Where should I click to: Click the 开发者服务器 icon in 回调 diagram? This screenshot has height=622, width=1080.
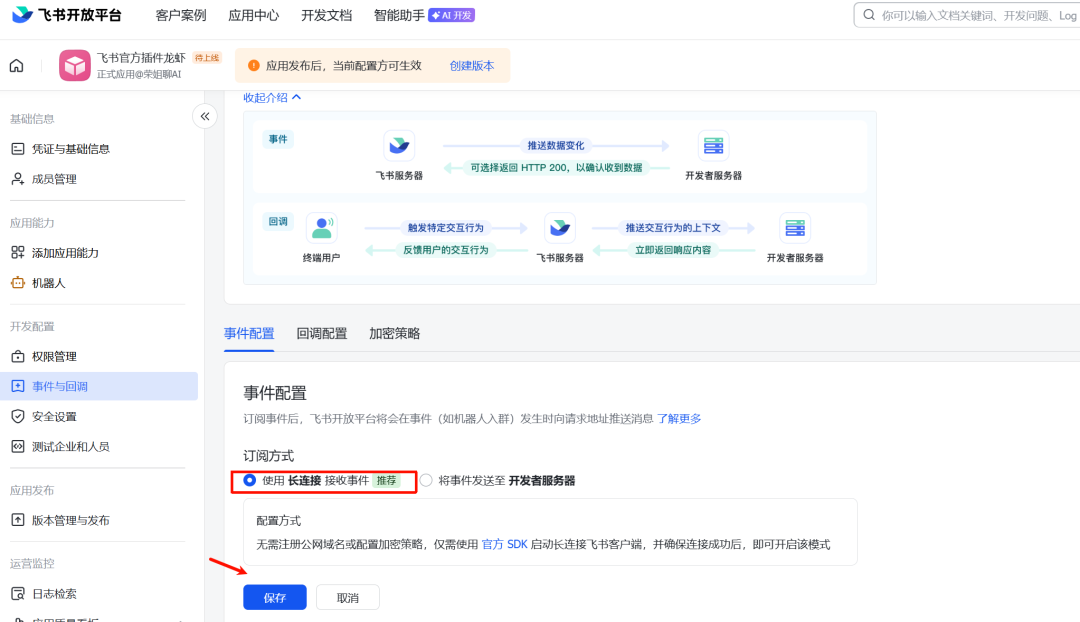(x=795, y=228)
